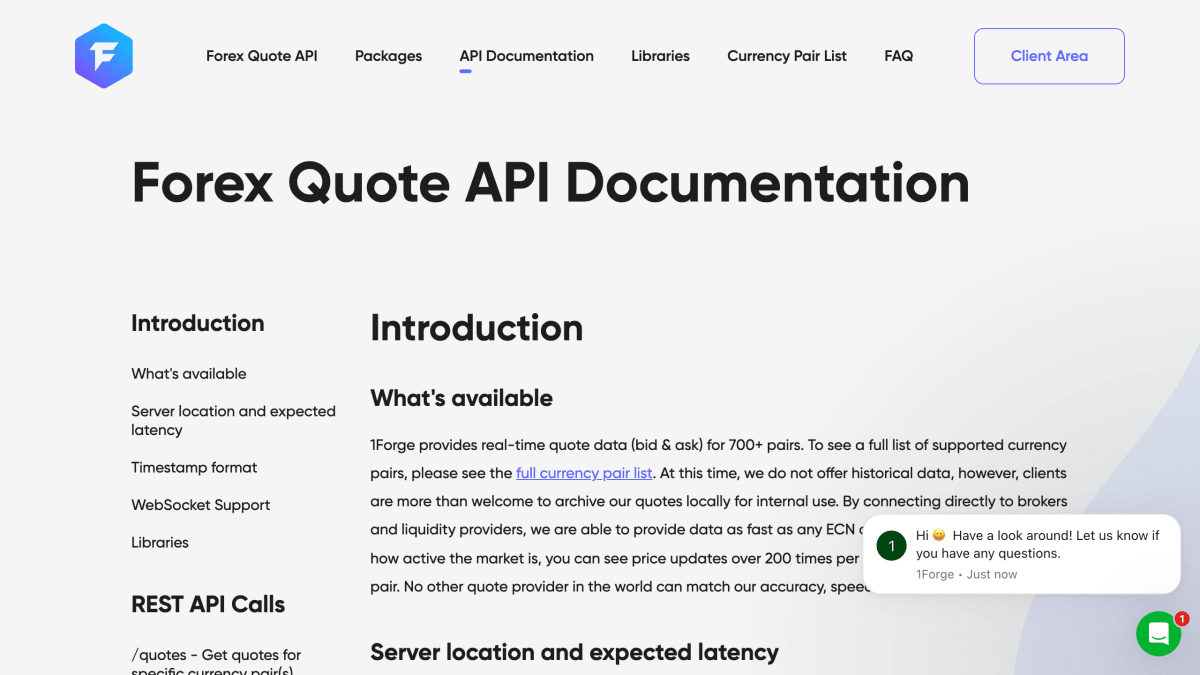1200x675 pixels.
Task: Open FAQ page
Action: (x=898, y=56)
